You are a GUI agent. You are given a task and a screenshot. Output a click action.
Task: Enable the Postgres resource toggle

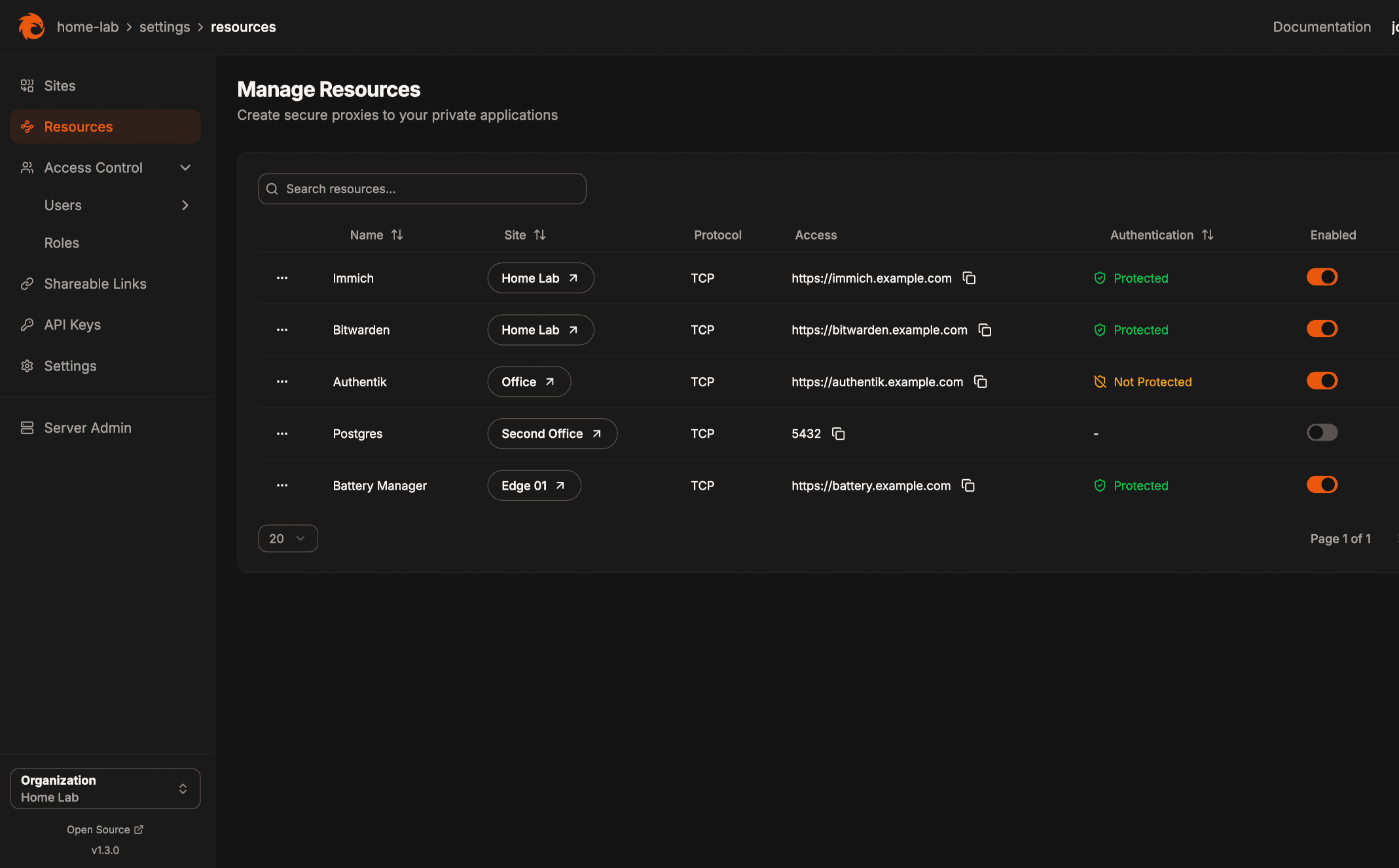(x=1322, y=433)
